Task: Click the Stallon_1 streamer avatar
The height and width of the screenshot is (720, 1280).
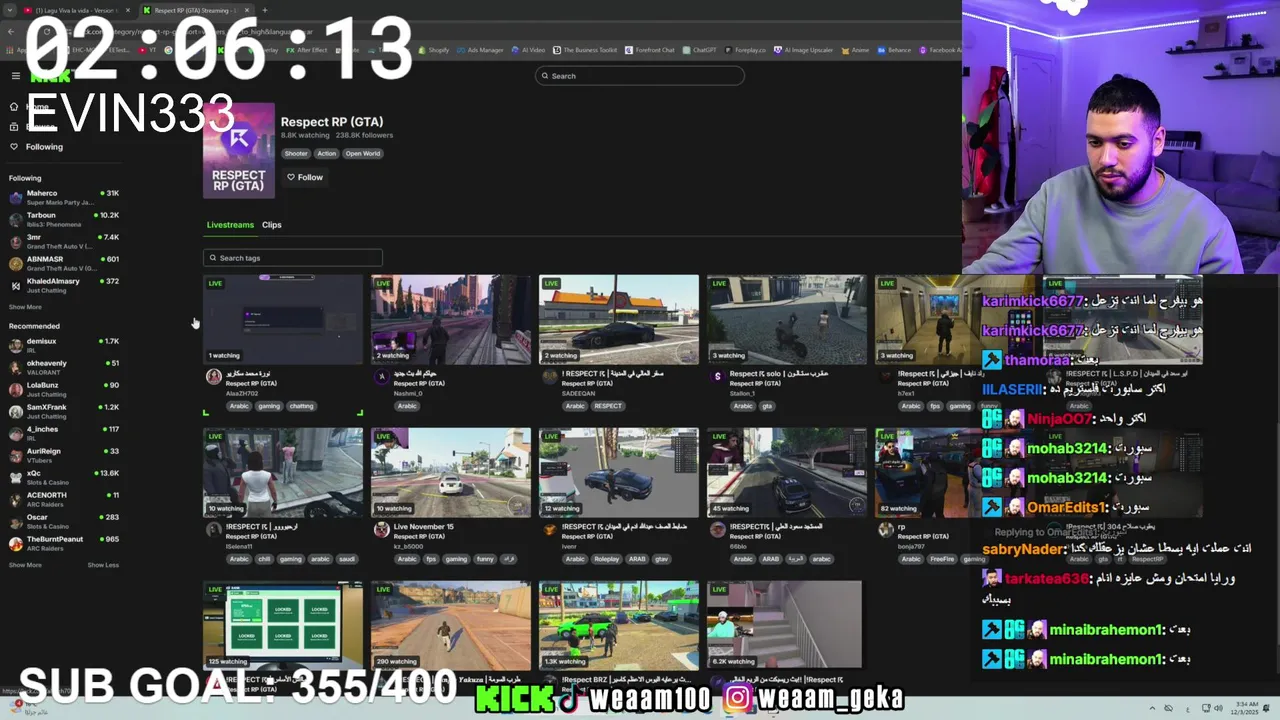Action: [717, 377]
